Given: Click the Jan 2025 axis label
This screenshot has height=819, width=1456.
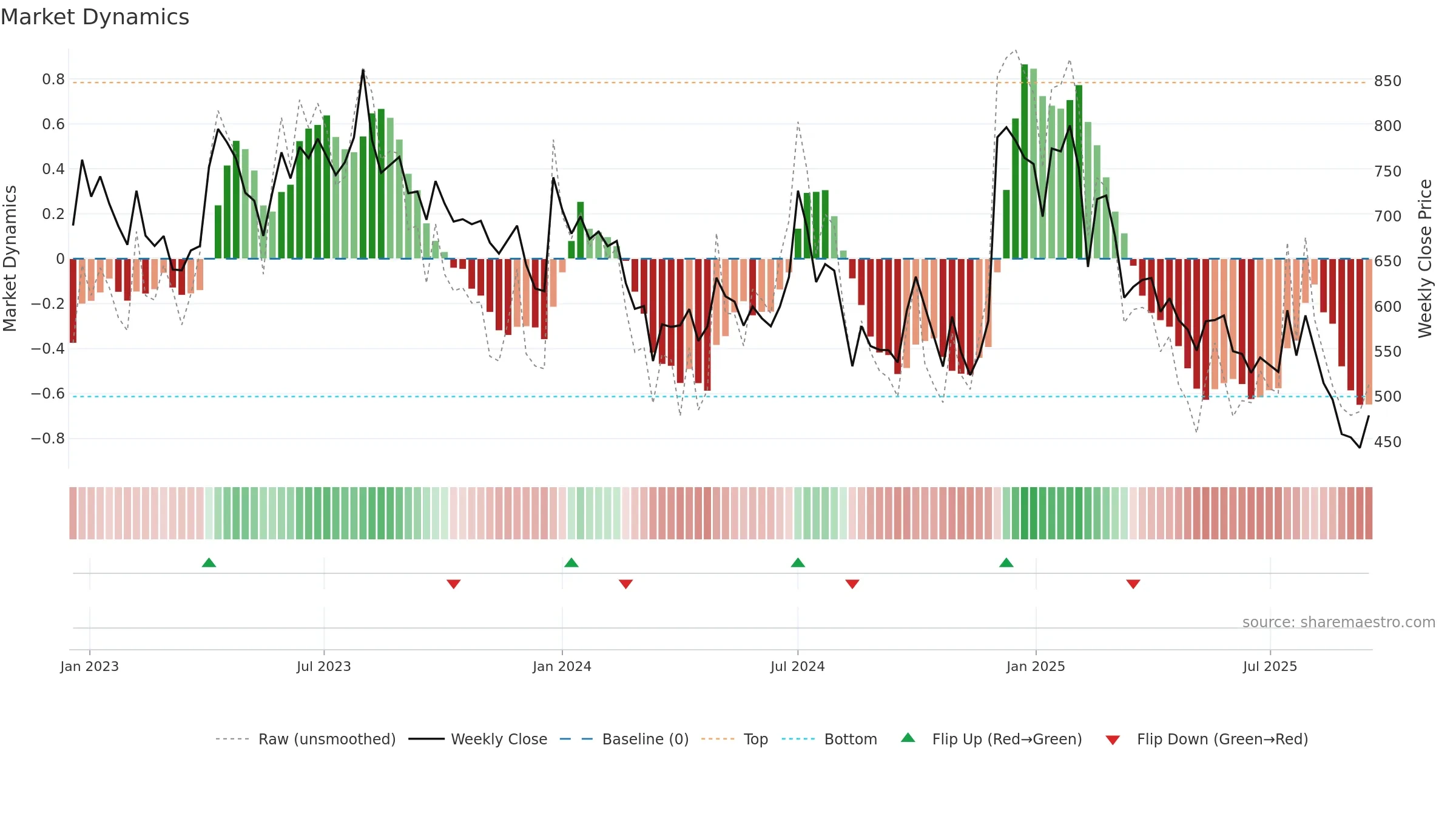Looking at the screenshot, I should [1036, 666].
